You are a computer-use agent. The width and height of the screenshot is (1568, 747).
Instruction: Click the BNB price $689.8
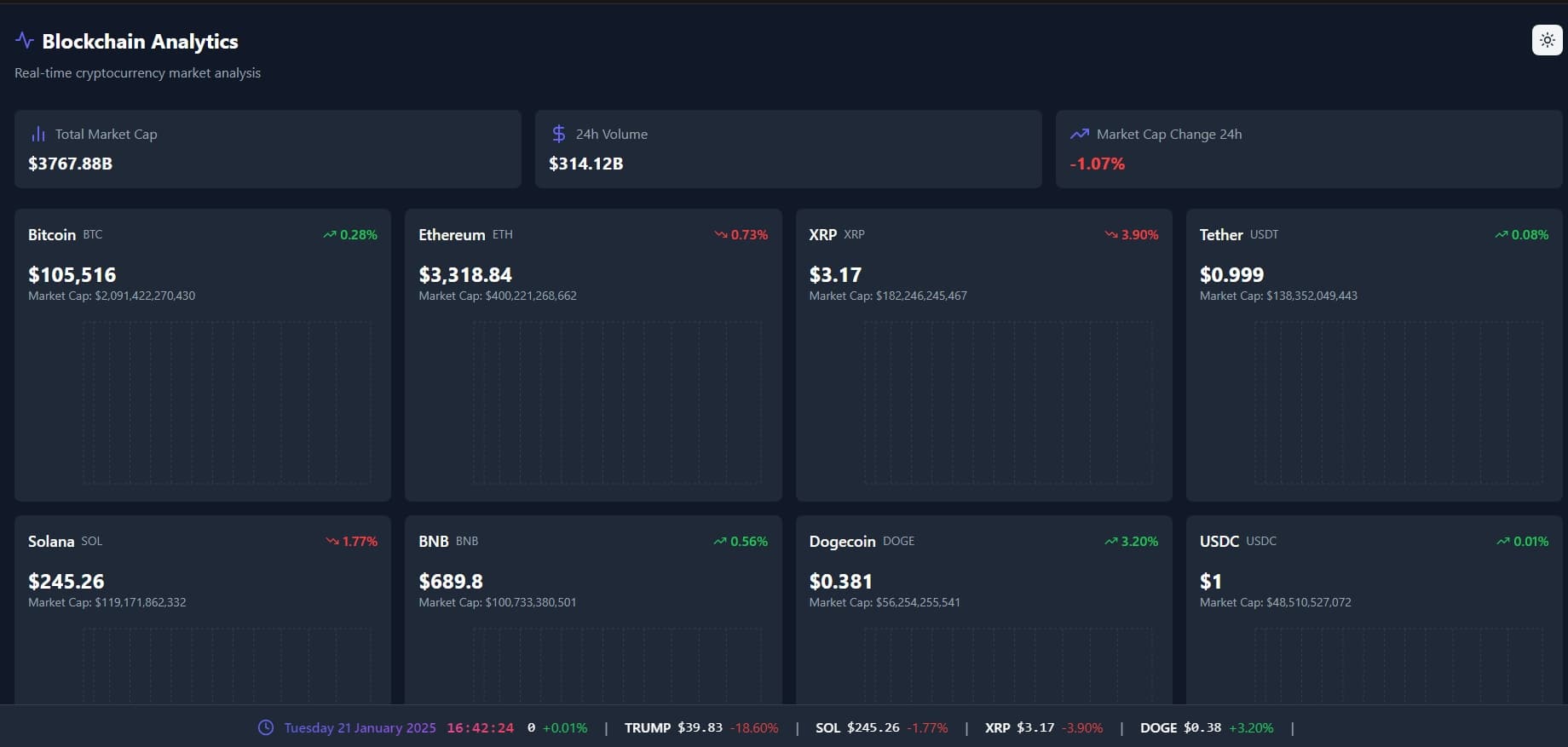pyautogui.click(x=451, y=581)
